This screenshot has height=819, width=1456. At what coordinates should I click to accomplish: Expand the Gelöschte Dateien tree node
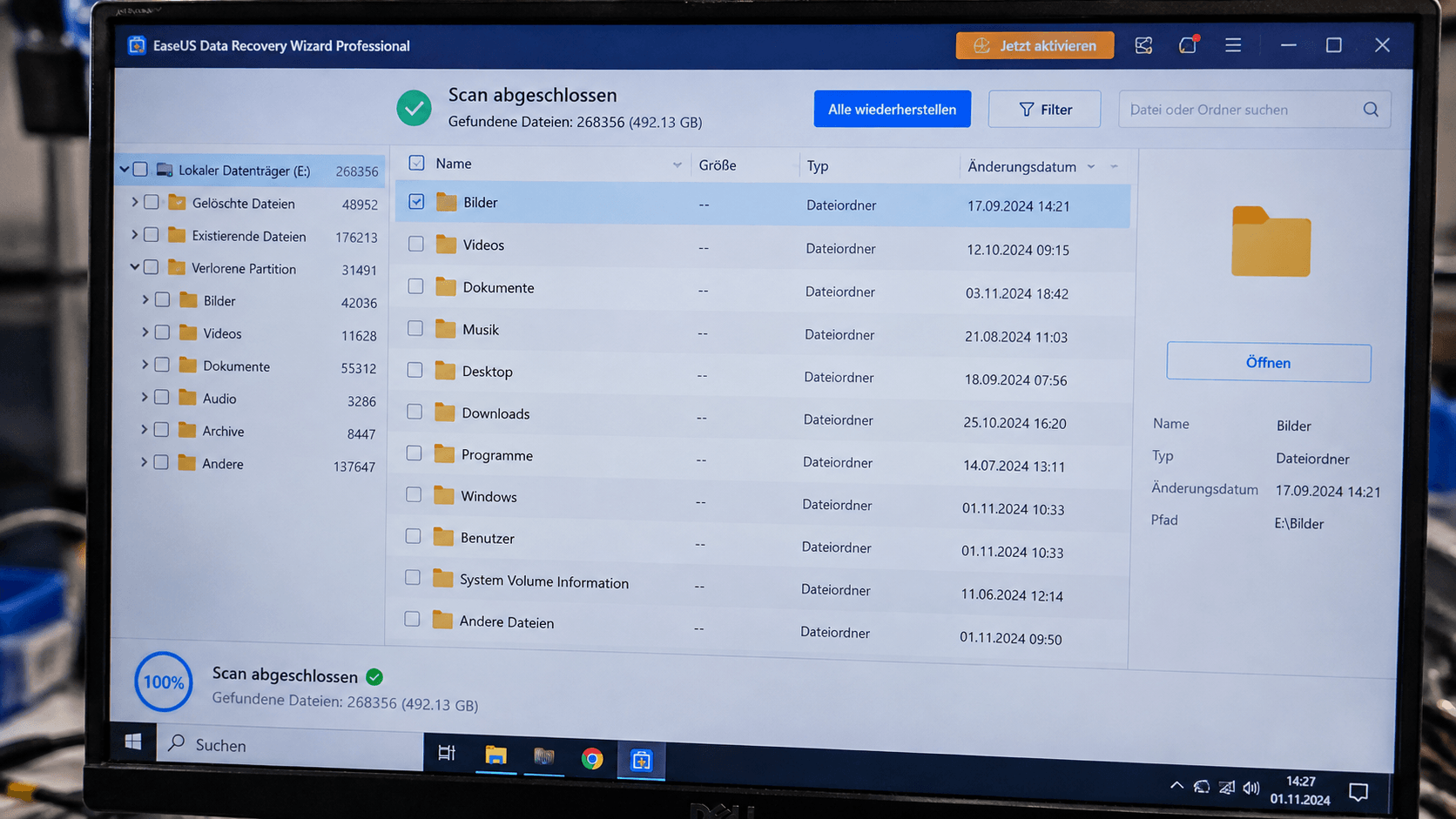pyautogui.click(x=134, y=202)
